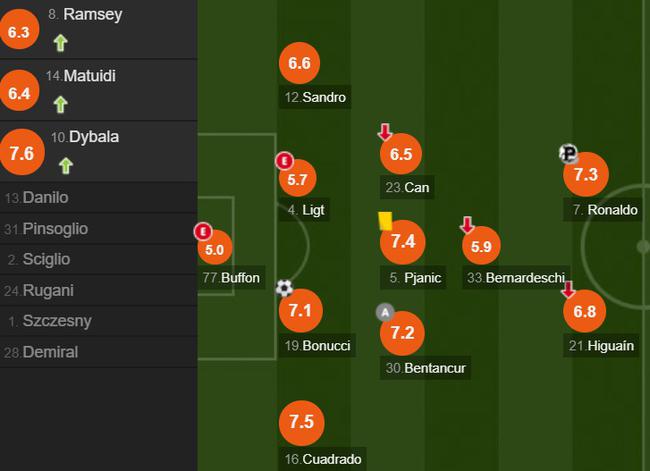Viewport: 650px width, 471px height.
Task: Click the Ronaldo name label
Action: [612, 210]
